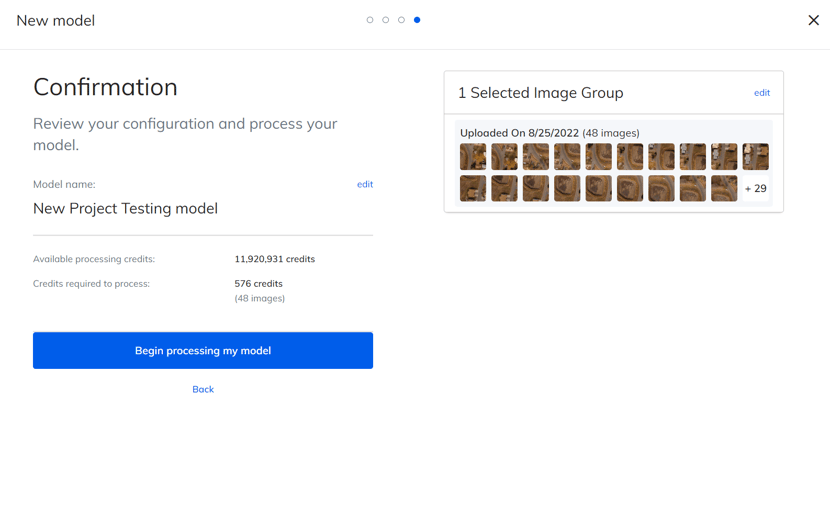Show the +29 remaining images

point(755,188)
